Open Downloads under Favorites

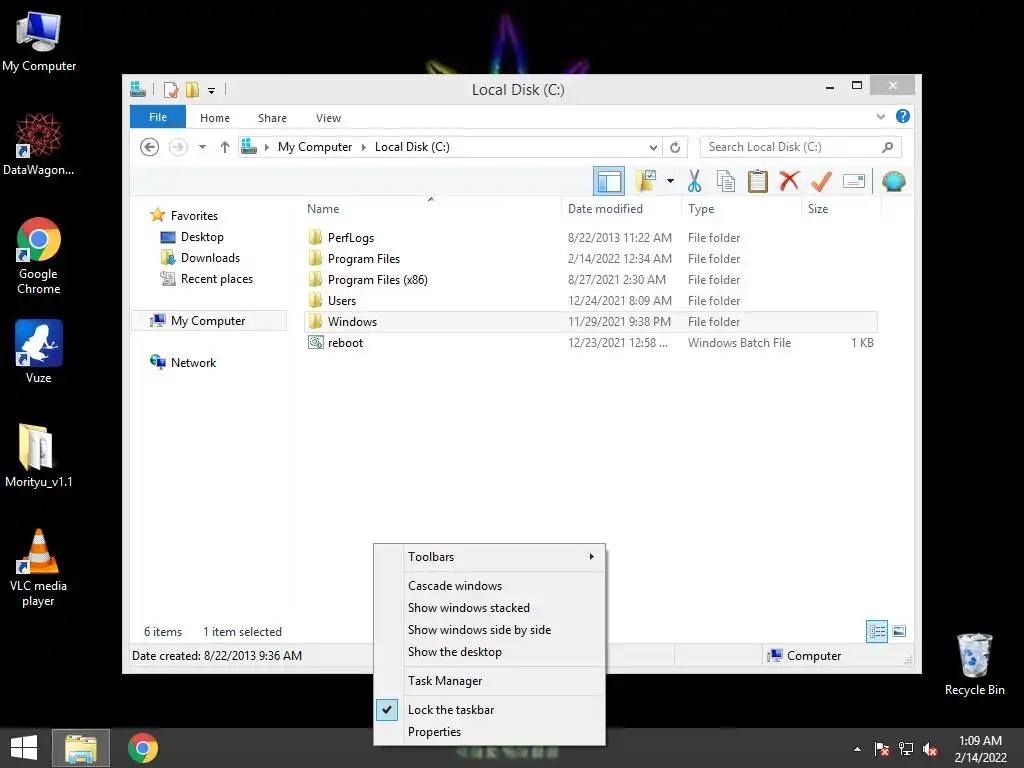coord(210,257)
